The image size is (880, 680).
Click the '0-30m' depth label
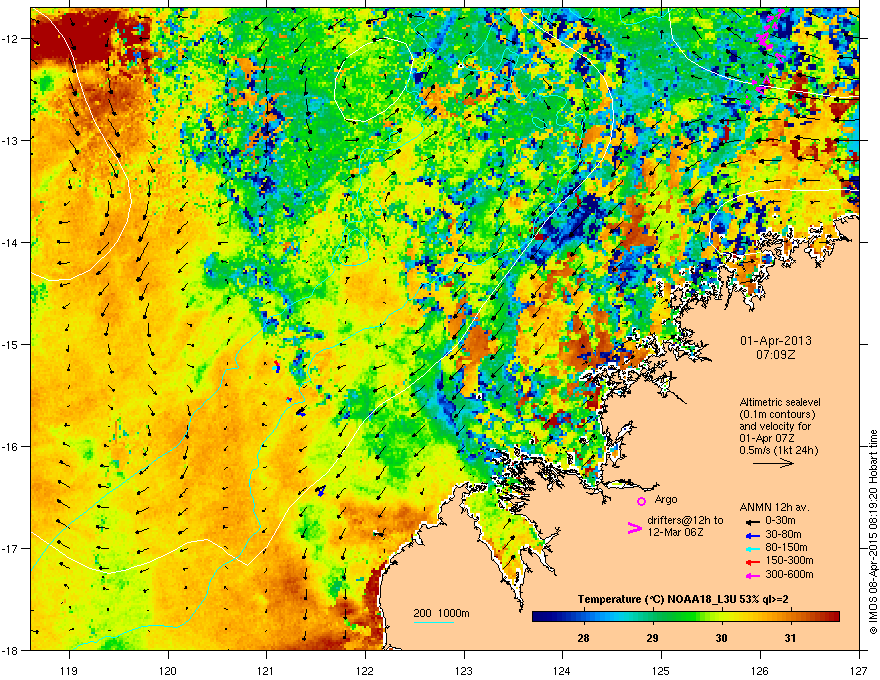coord(781,521)
